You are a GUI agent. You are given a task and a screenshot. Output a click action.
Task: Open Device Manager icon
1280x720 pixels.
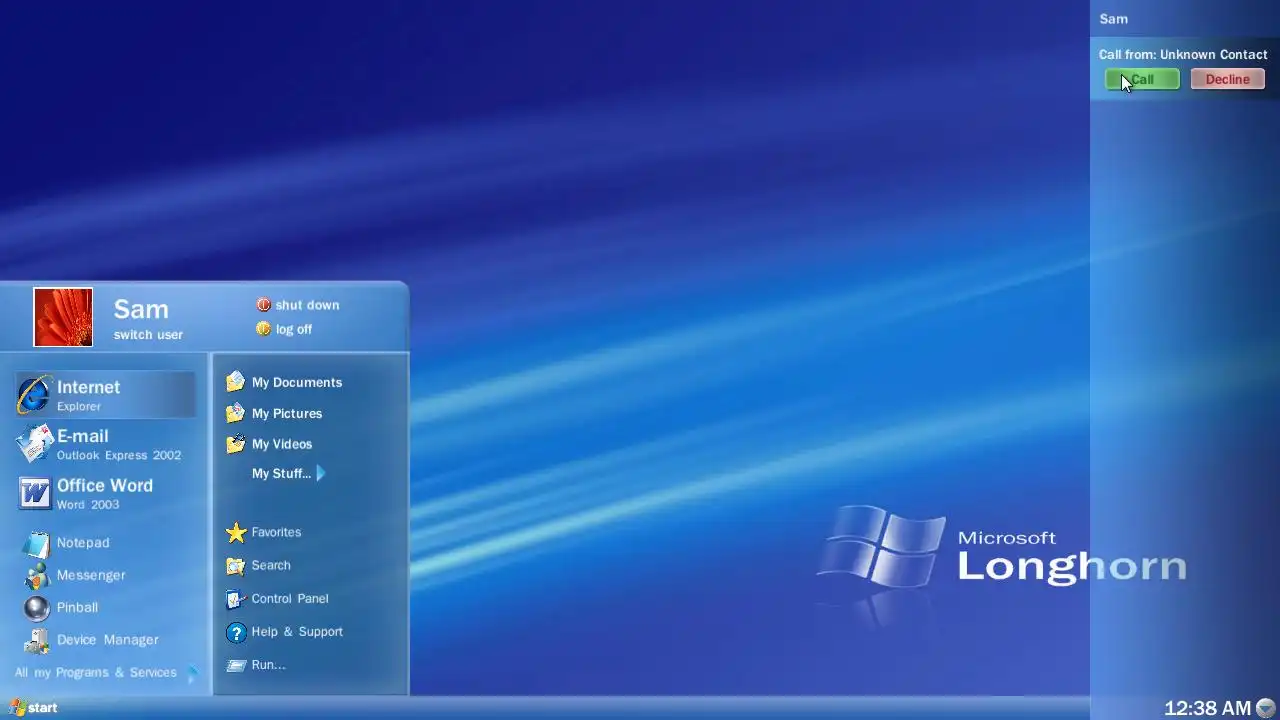(x=37, y=640)
